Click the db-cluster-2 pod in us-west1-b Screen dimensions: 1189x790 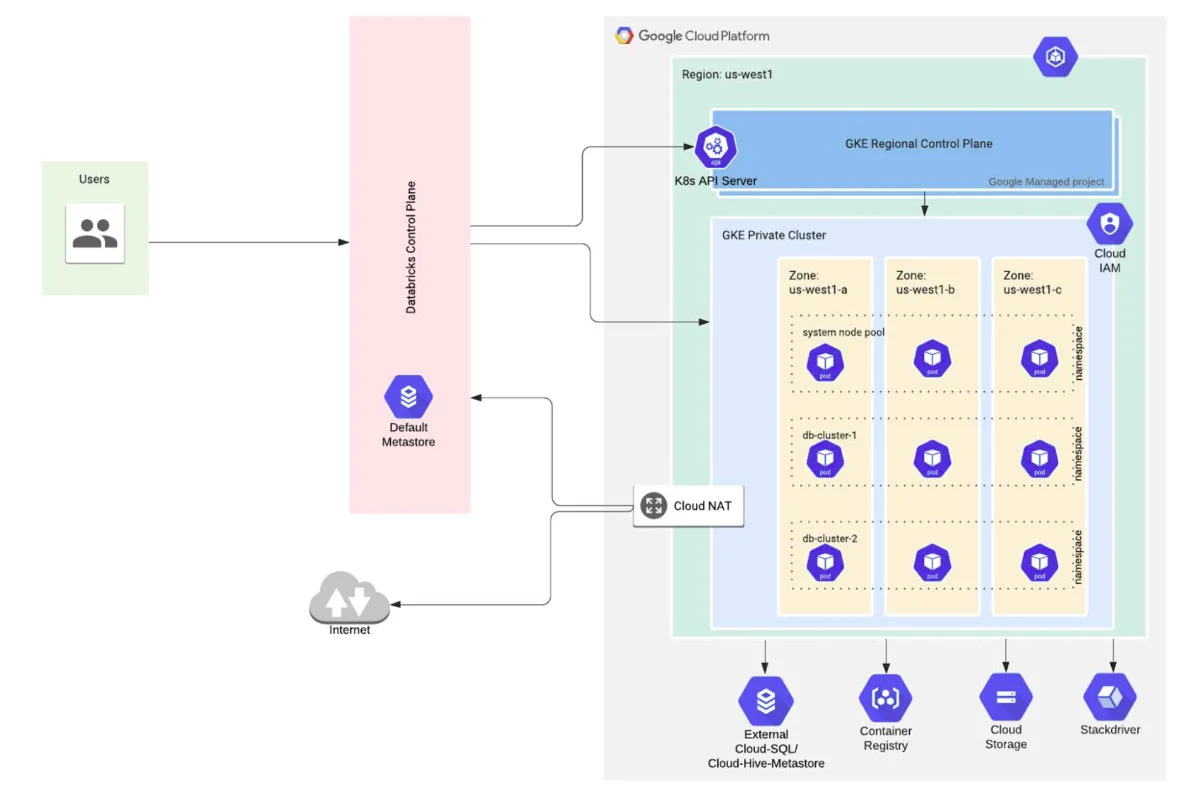932,563
